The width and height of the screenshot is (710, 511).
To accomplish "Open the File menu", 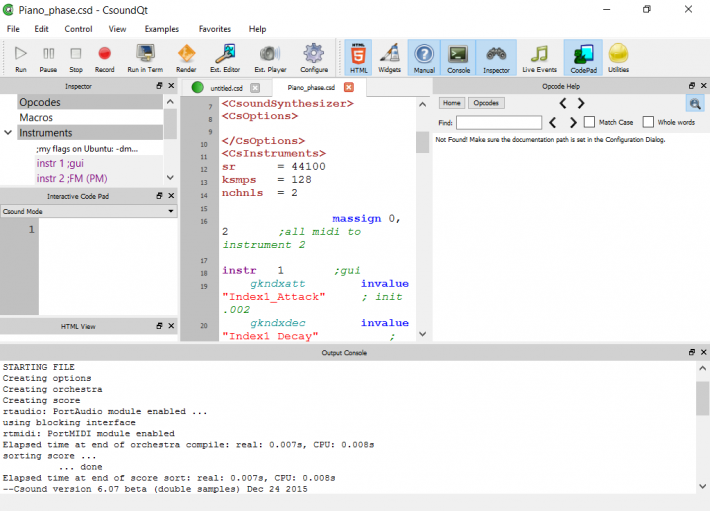I will click(13, 29).
